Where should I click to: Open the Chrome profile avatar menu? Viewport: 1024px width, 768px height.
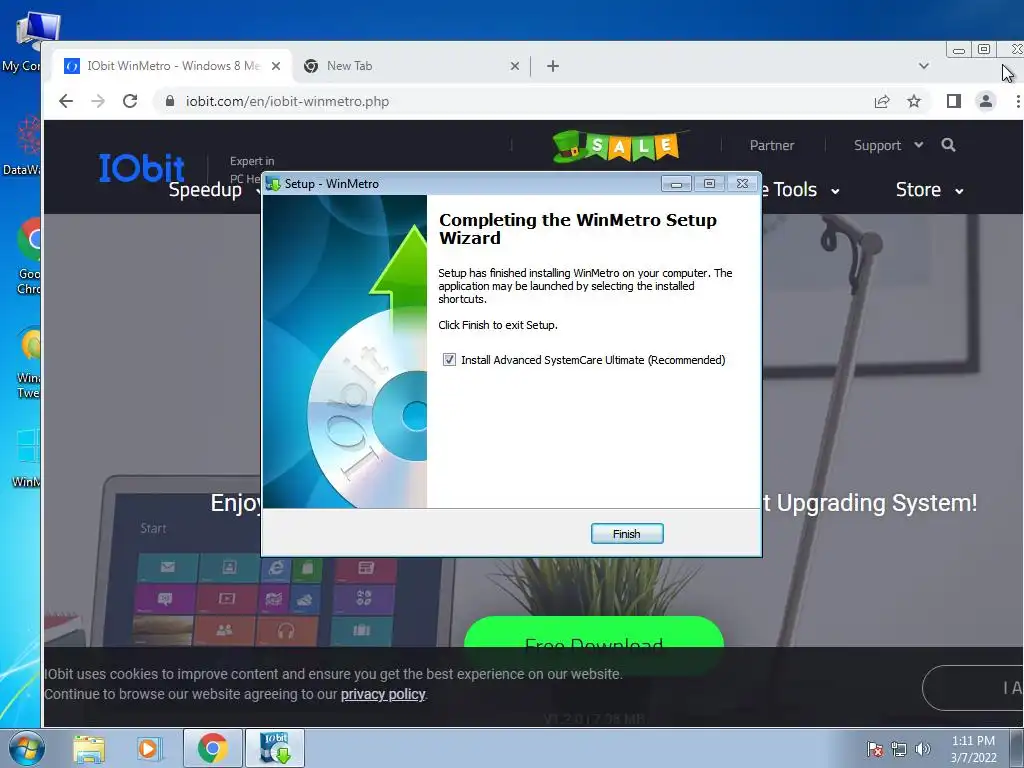click(985, 101)
